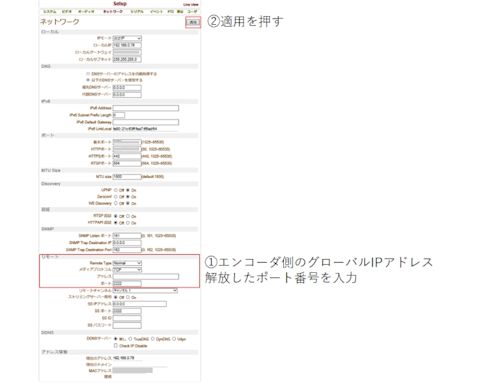This screenshot has width=480, height=383.
Task: Set streaming server use to On
Action: [x=128, y=297]
